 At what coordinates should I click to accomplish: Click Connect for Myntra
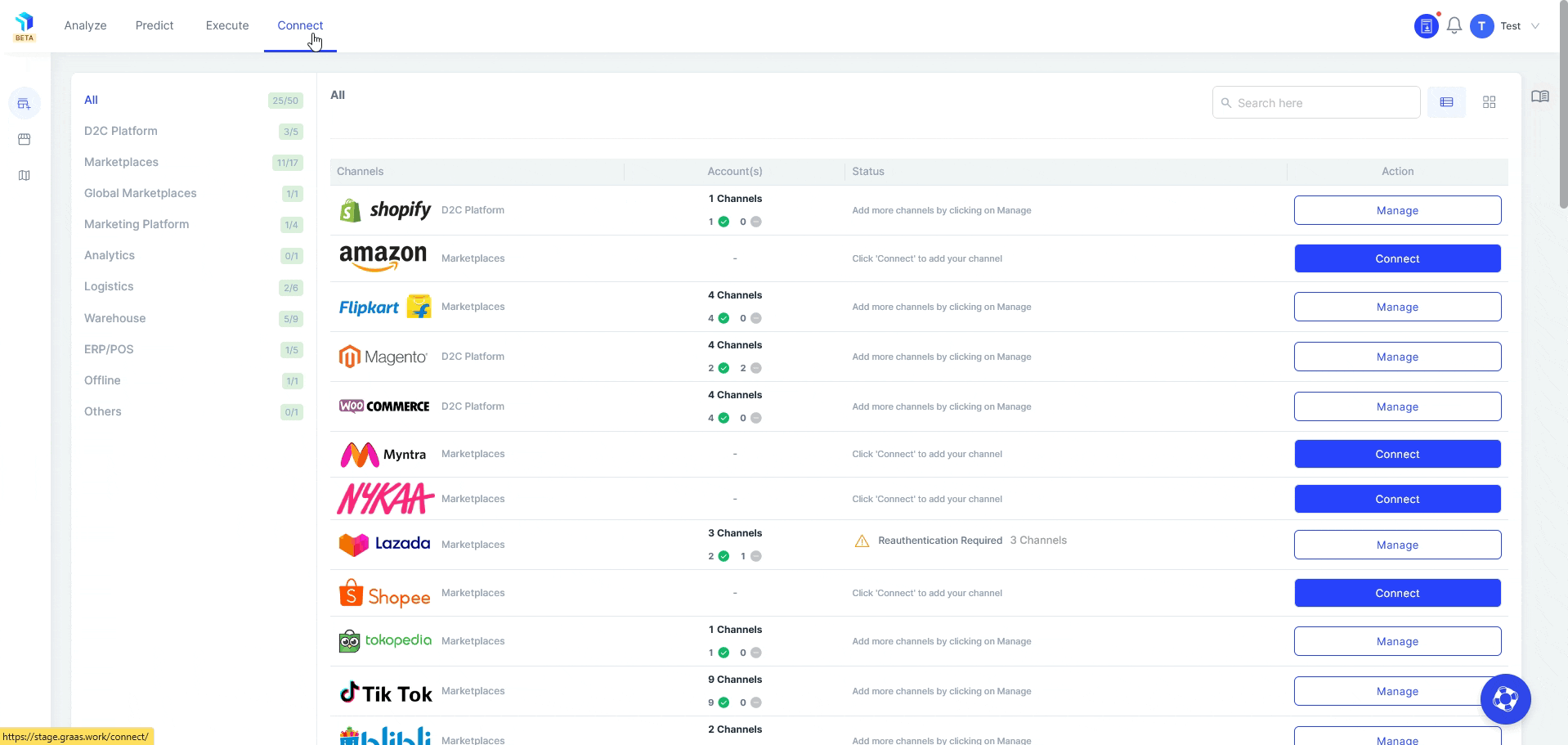pyautogui.click(x=1397, y=454)
